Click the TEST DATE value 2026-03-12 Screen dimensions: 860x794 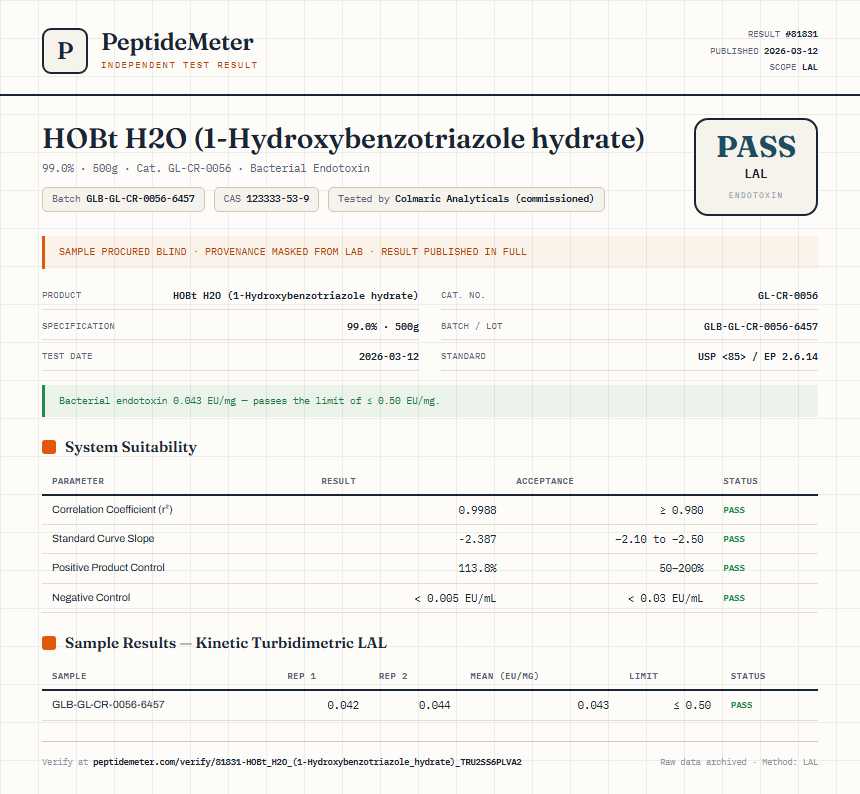click(388, 356)
